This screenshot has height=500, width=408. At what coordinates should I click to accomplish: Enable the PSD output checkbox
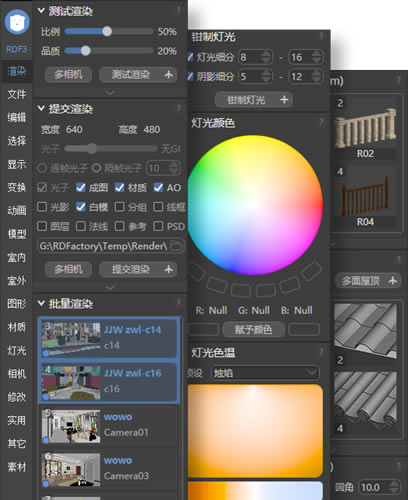[158, 226]
